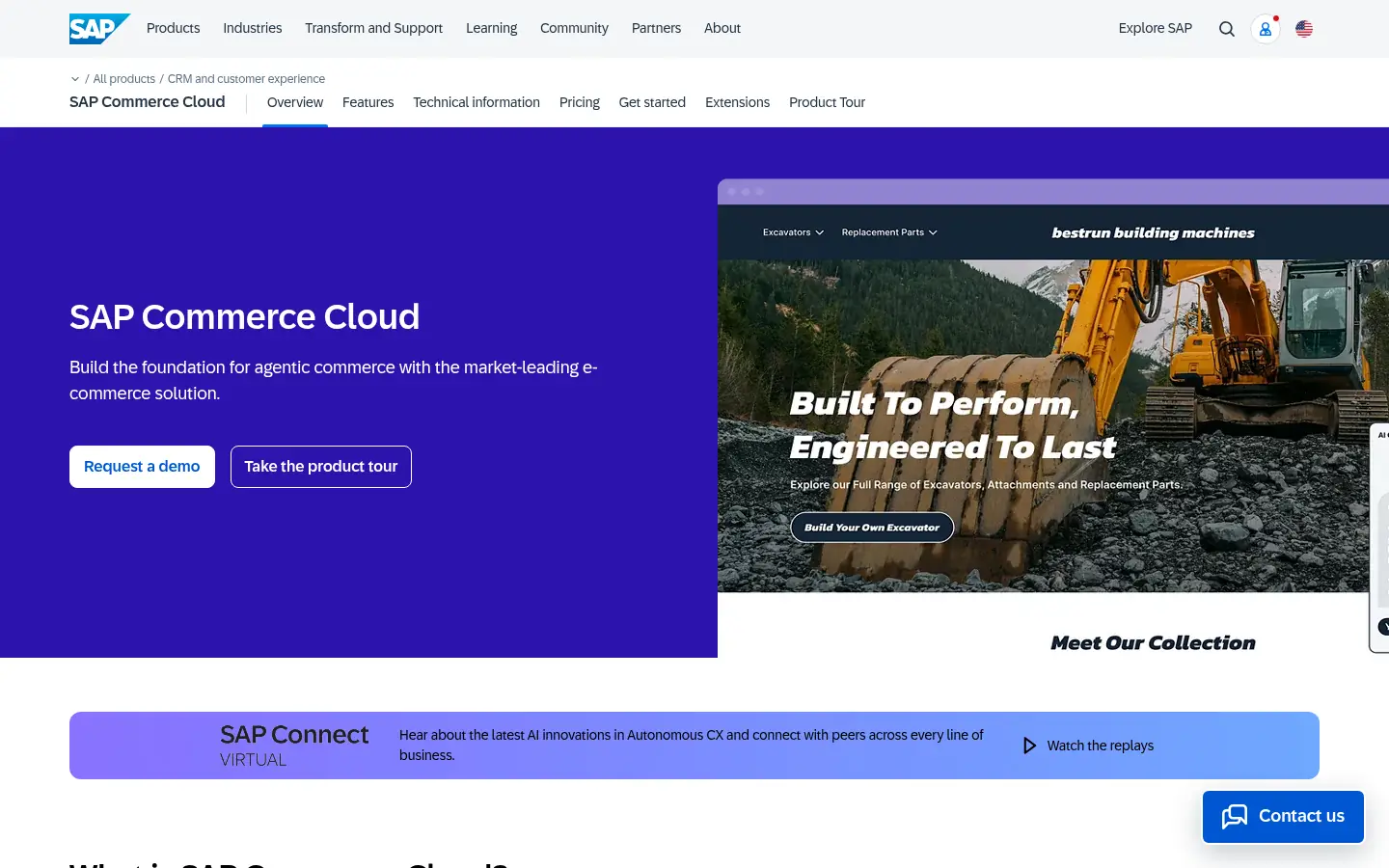Click Build Your Own Excavator button
The image size is (1389, 868).
pyautogui.click(x=872, y=528)
